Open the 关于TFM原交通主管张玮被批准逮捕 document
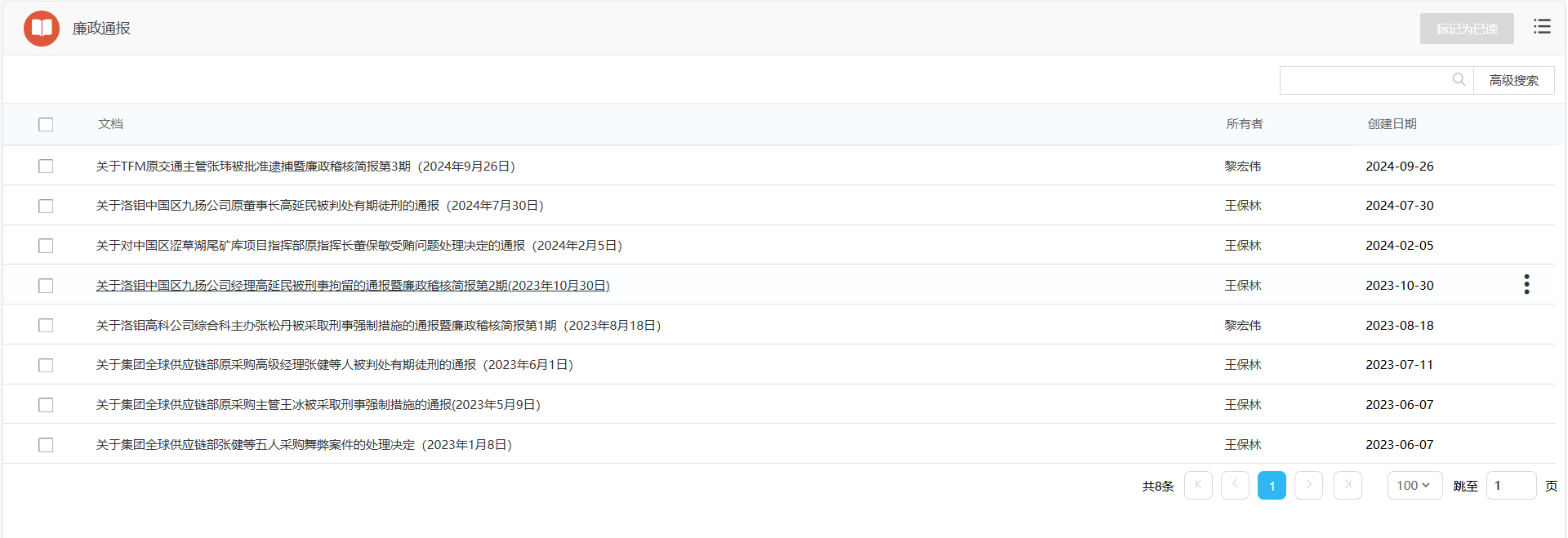1568x538 pixels. point(305,166)
